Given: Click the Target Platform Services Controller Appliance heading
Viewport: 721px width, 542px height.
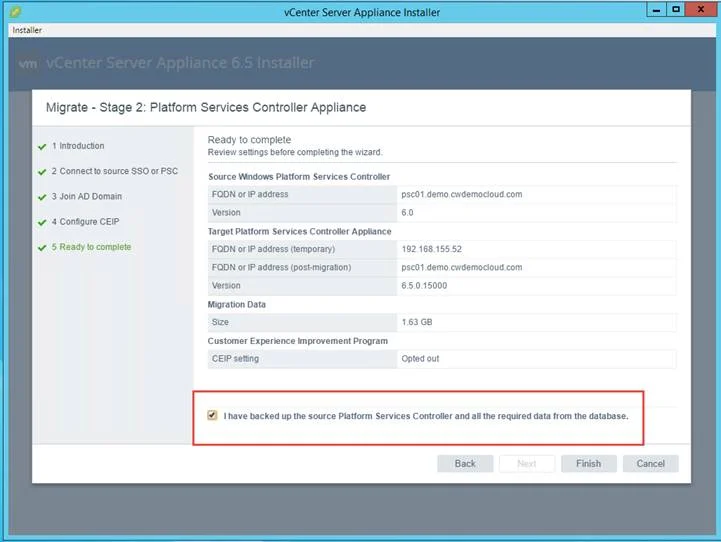Looking at the screenshot, I should (299, 231).
